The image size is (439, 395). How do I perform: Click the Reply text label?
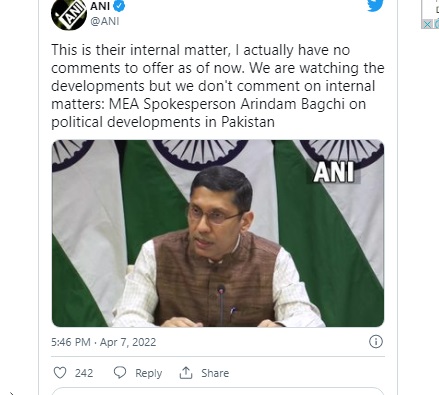[x=148, y=373]
